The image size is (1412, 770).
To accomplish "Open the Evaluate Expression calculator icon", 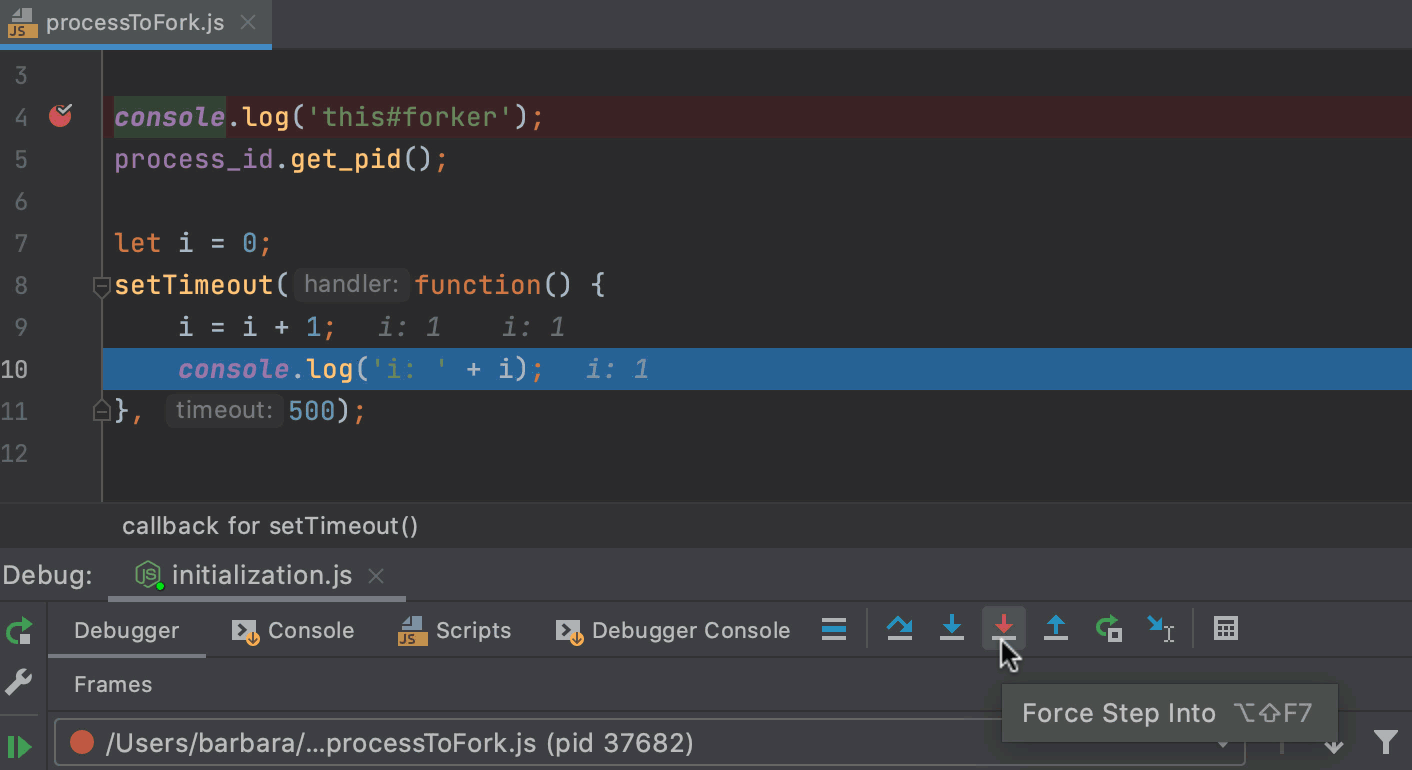I will click(x=1226, y=629).
